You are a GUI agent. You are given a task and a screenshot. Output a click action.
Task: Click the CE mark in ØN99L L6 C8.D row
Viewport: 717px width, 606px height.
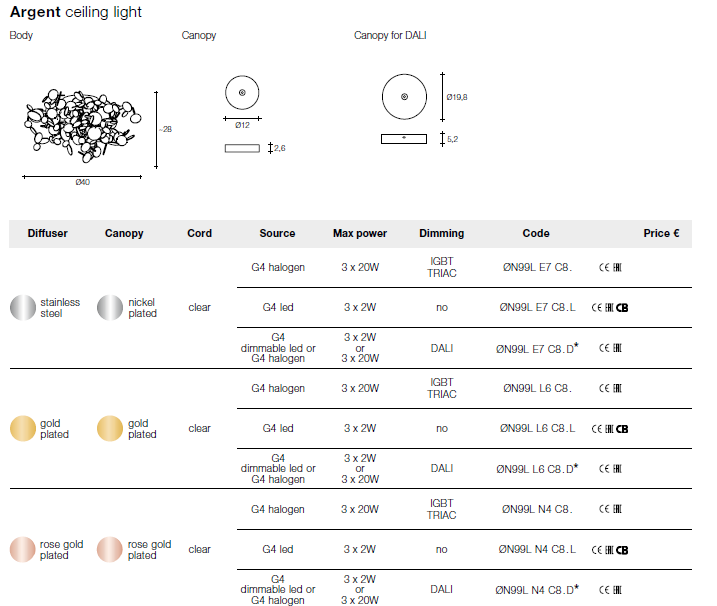(604, 469)
